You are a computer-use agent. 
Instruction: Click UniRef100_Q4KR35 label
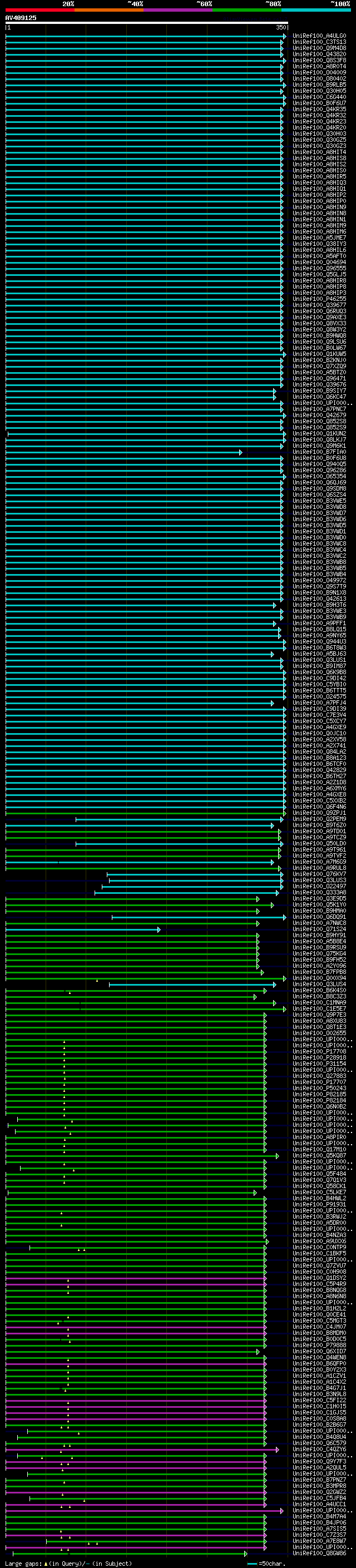click(319, 110)
